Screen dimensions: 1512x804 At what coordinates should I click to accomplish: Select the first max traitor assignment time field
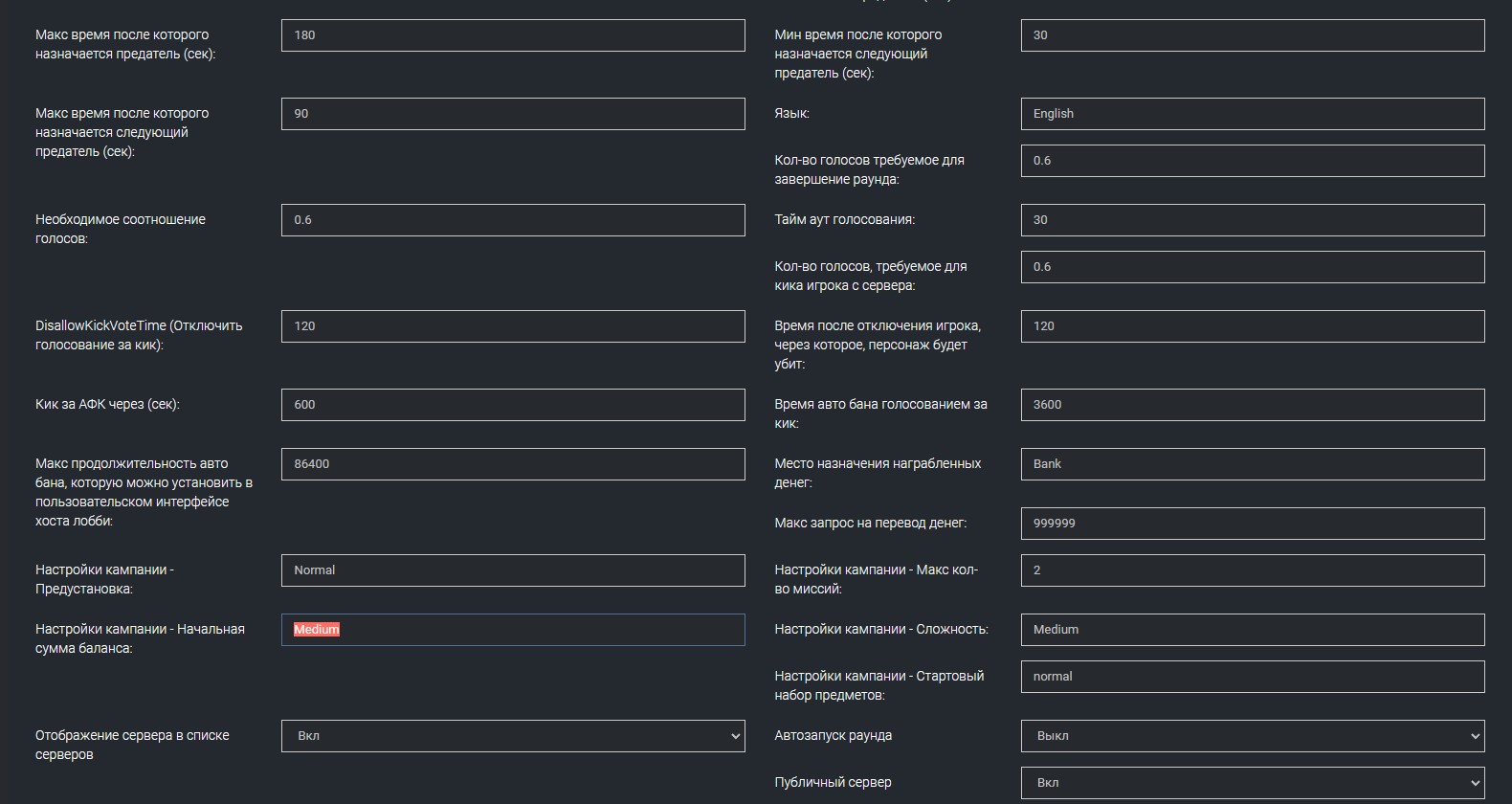[513, 35]
